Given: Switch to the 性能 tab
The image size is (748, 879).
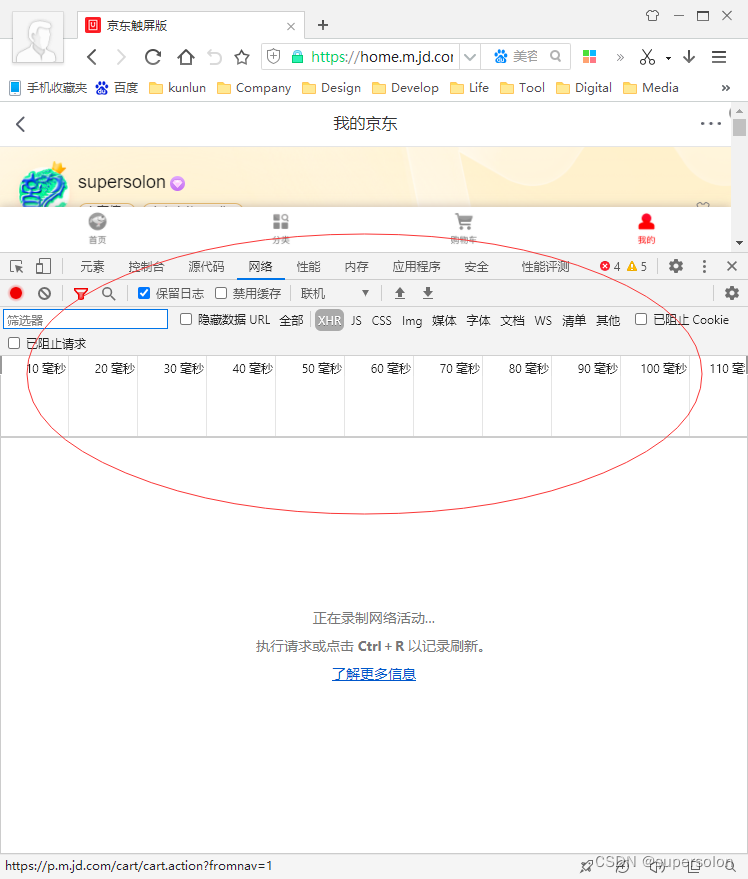Looking at the screenshot, I should pos(308,267).
